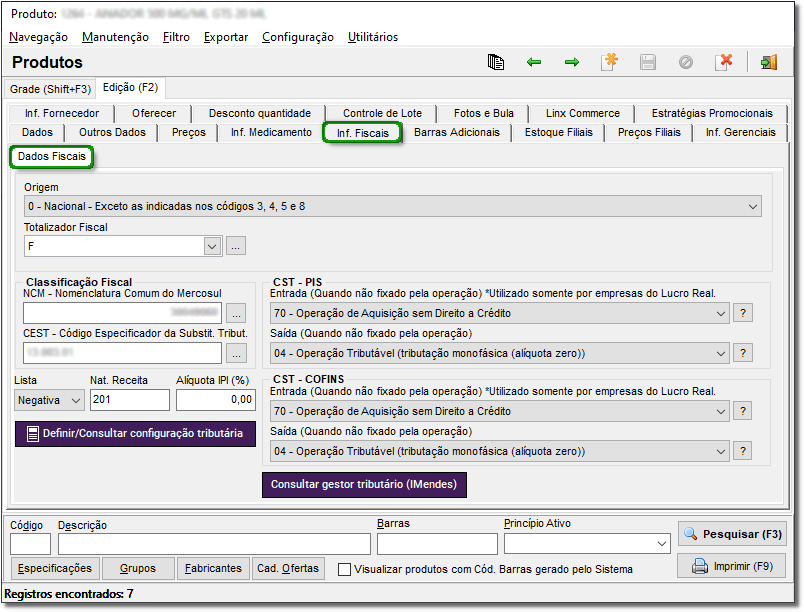This screenshot has height=612, width=804.
Task: Switch to the Estoque Filiais tab
Action: point(558,132)
